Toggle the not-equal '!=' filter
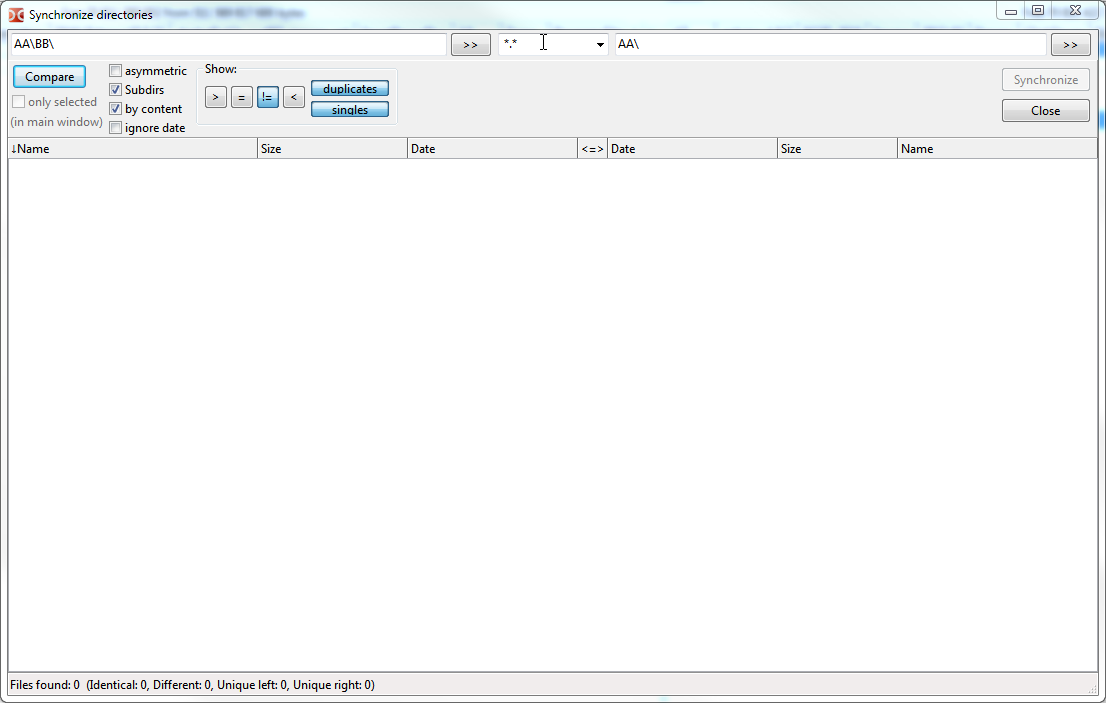 coord(268,97)
